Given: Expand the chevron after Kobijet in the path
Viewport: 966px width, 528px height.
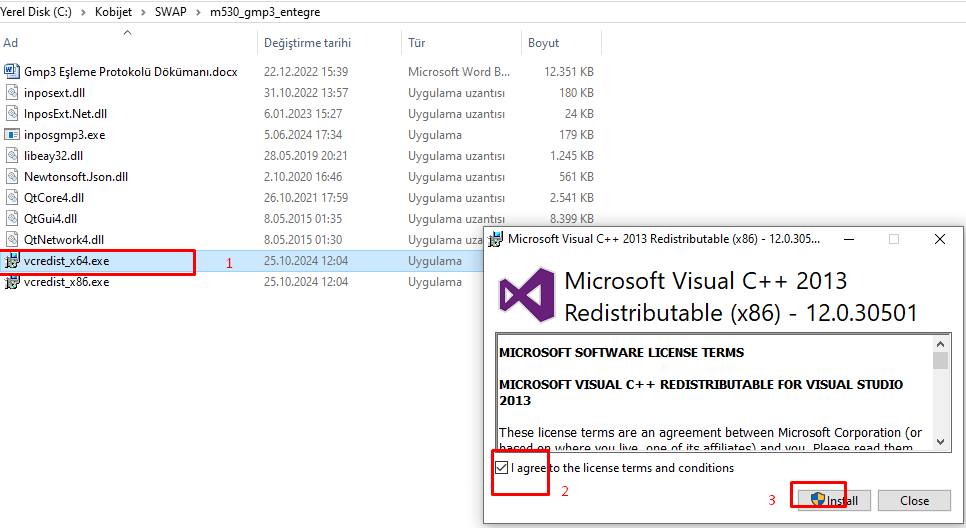Looking at the screenshot, I should point(143,12).
